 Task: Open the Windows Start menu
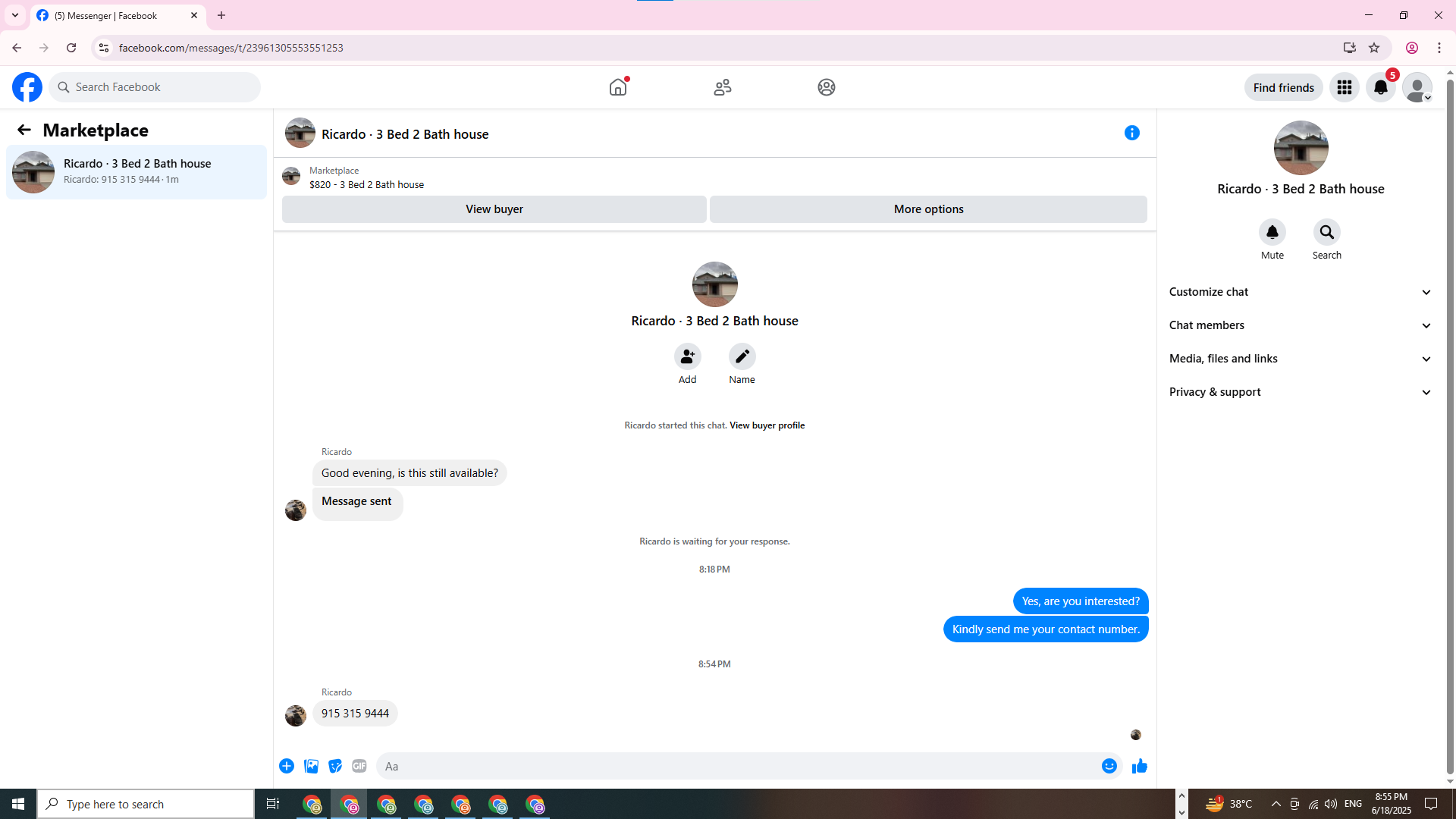tap(18, 804)
